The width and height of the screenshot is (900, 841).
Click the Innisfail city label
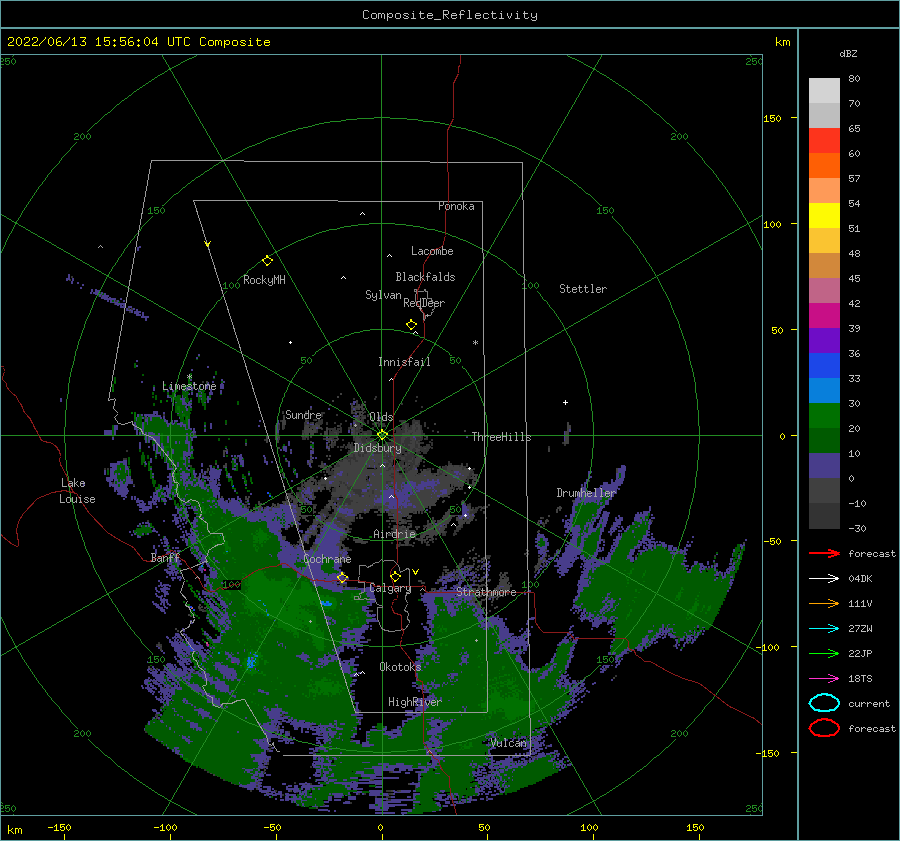pyautogui.click(x=404, y=362)
